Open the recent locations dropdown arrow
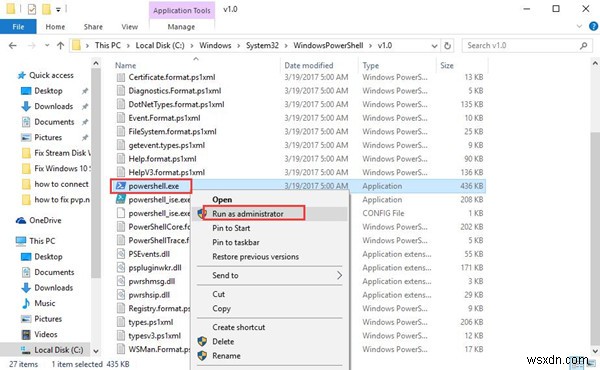Viewport: 600px width, 370px height. click(47, 46)
